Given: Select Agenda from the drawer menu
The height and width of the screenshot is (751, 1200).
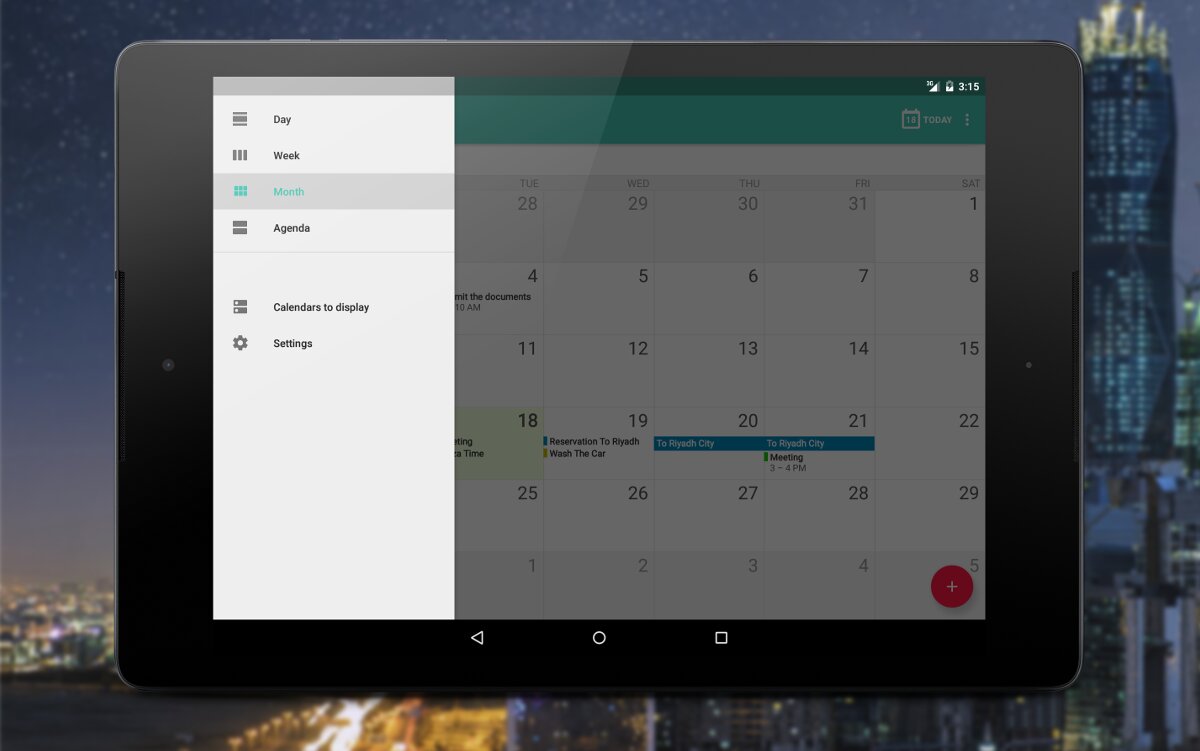Looking at the screenshot, I should tap(292, 228).
